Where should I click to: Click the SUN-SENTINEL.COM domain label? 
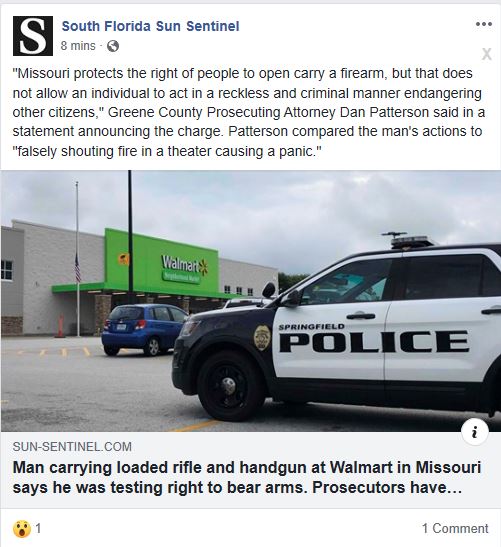click(72, 447)
